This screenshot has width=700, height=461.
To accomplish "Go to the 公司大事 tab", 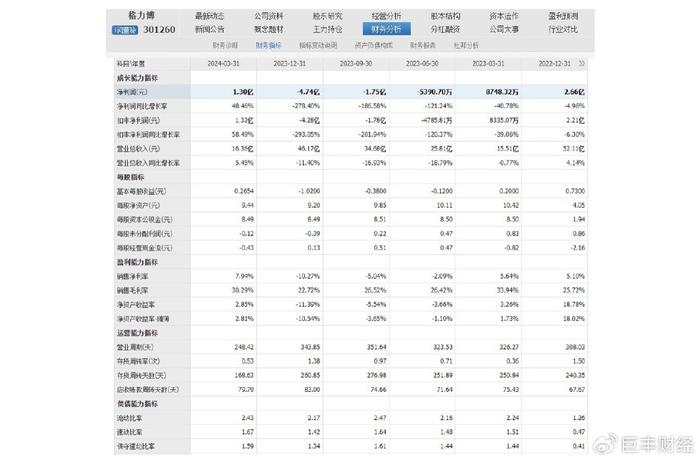I will click(x=504, y=29).
